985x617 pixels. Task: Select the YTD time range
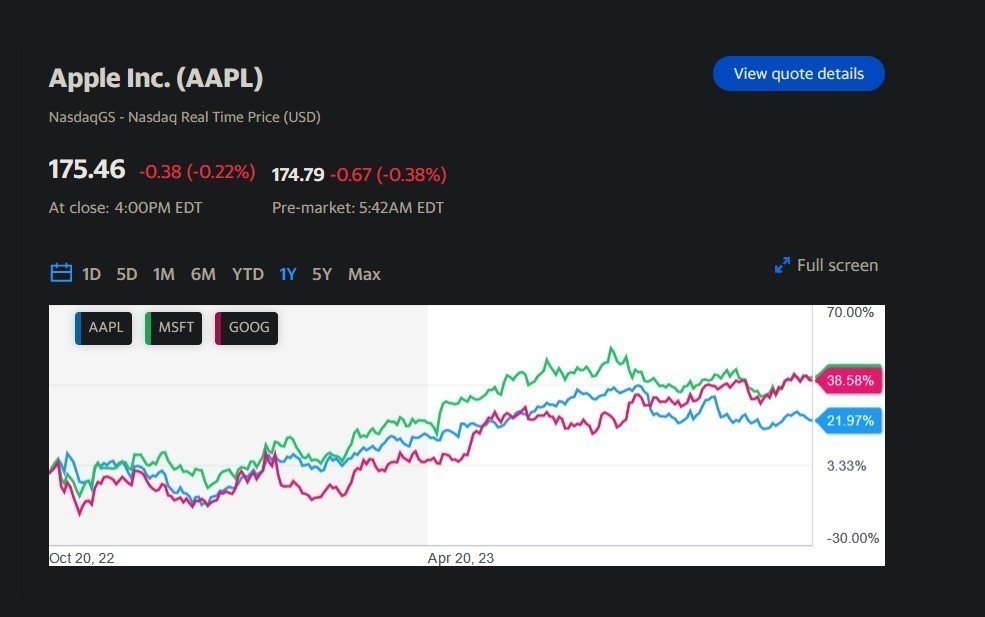(248, 274)
